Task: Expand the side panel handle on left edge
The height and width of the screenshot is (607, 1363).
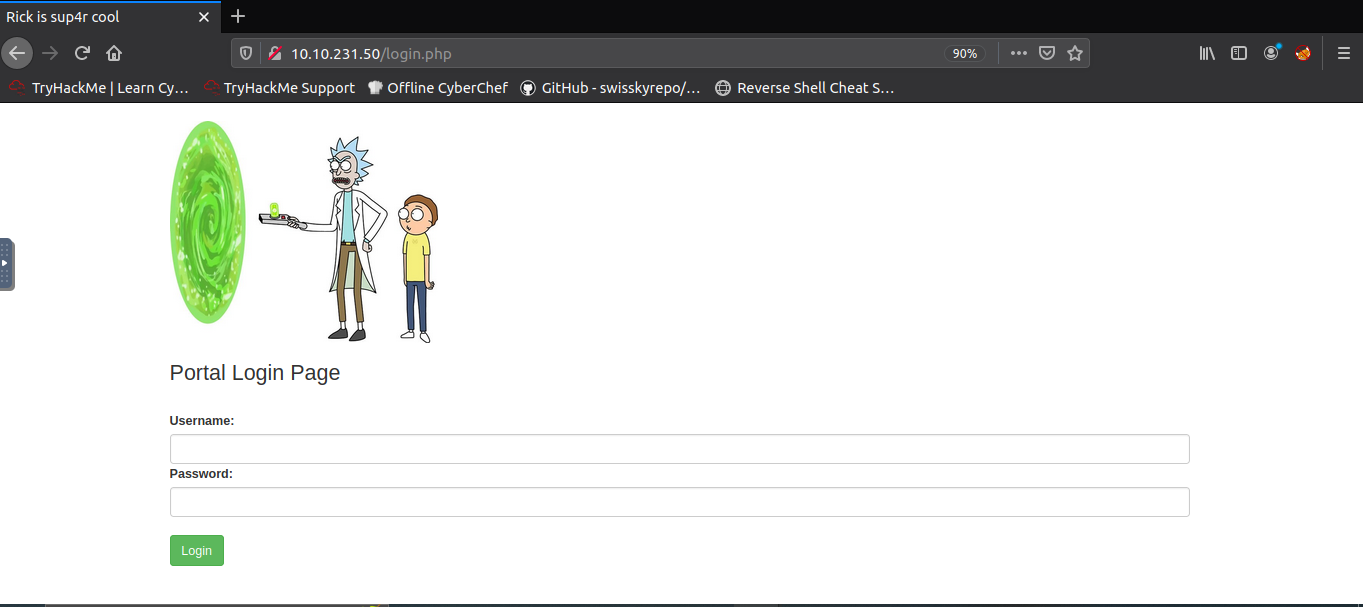Action: [6, 264]
